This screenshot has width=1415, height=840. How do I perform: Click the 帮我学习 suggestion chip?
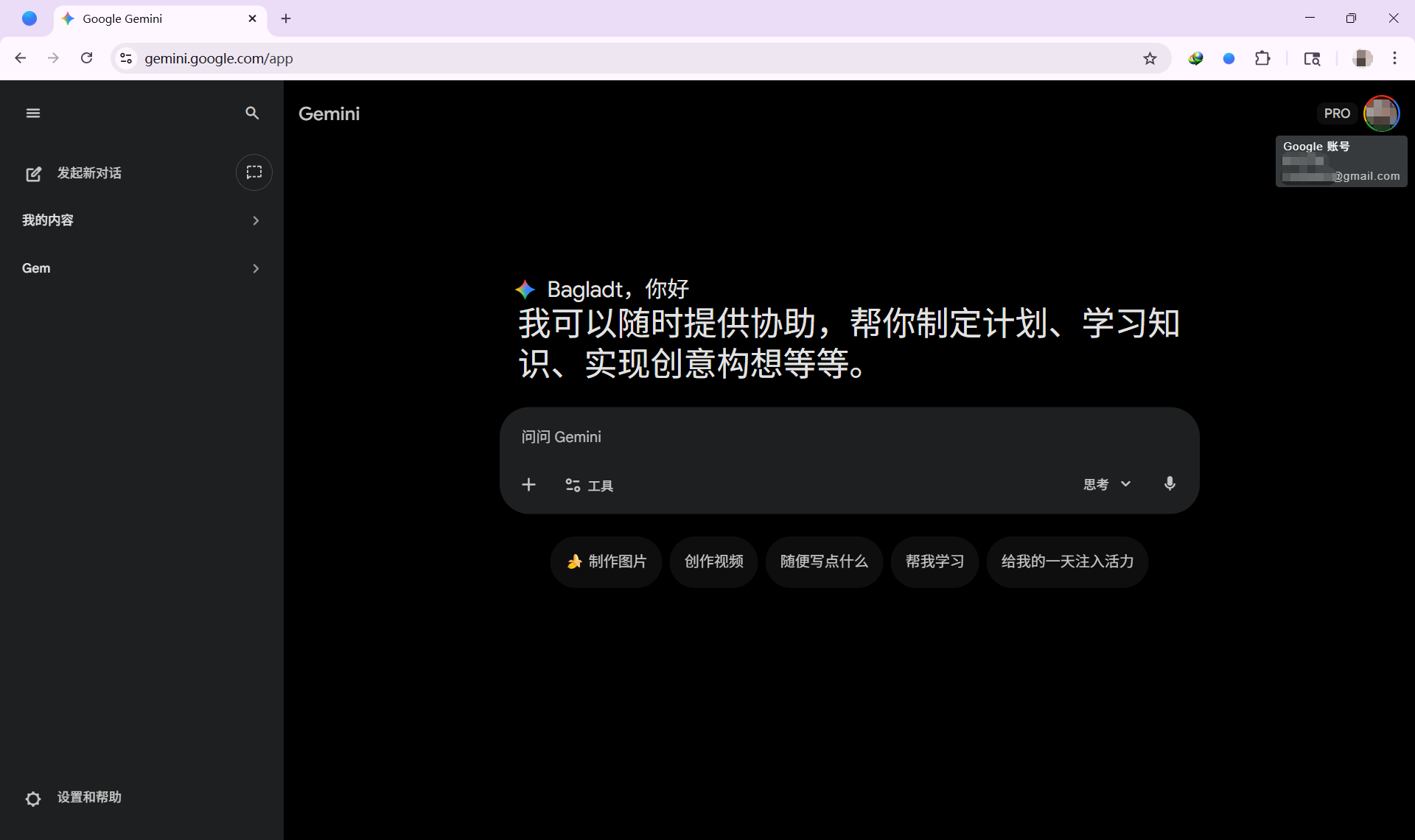(x=934, y=561)
